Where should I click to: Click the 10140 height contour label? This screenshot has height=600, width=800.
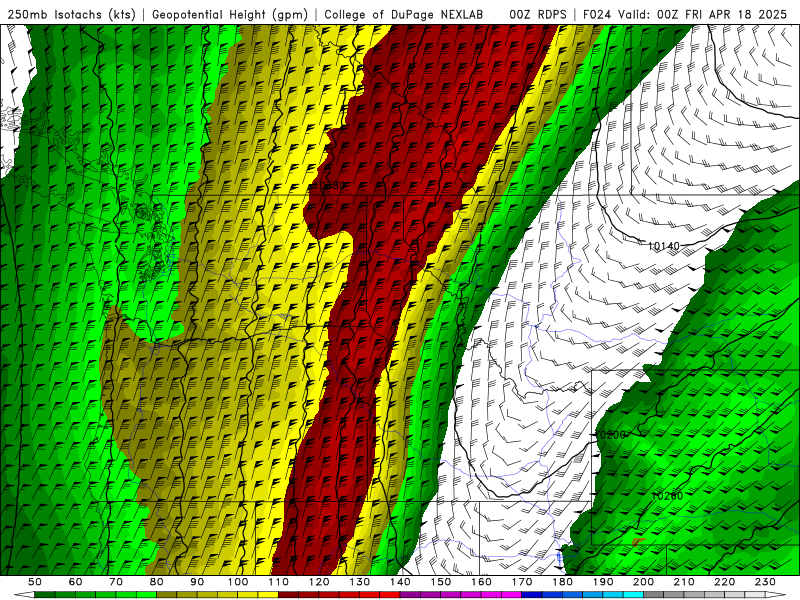(664, 246)
